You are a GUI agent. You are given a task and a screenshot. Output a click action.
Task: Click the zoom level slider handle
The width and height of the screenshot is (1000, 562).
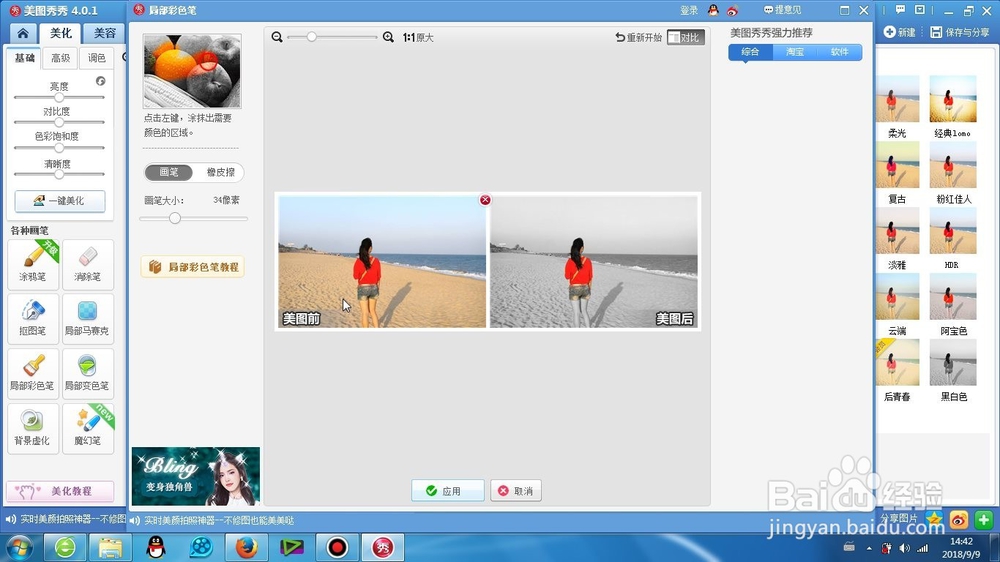tap(311, 37)
